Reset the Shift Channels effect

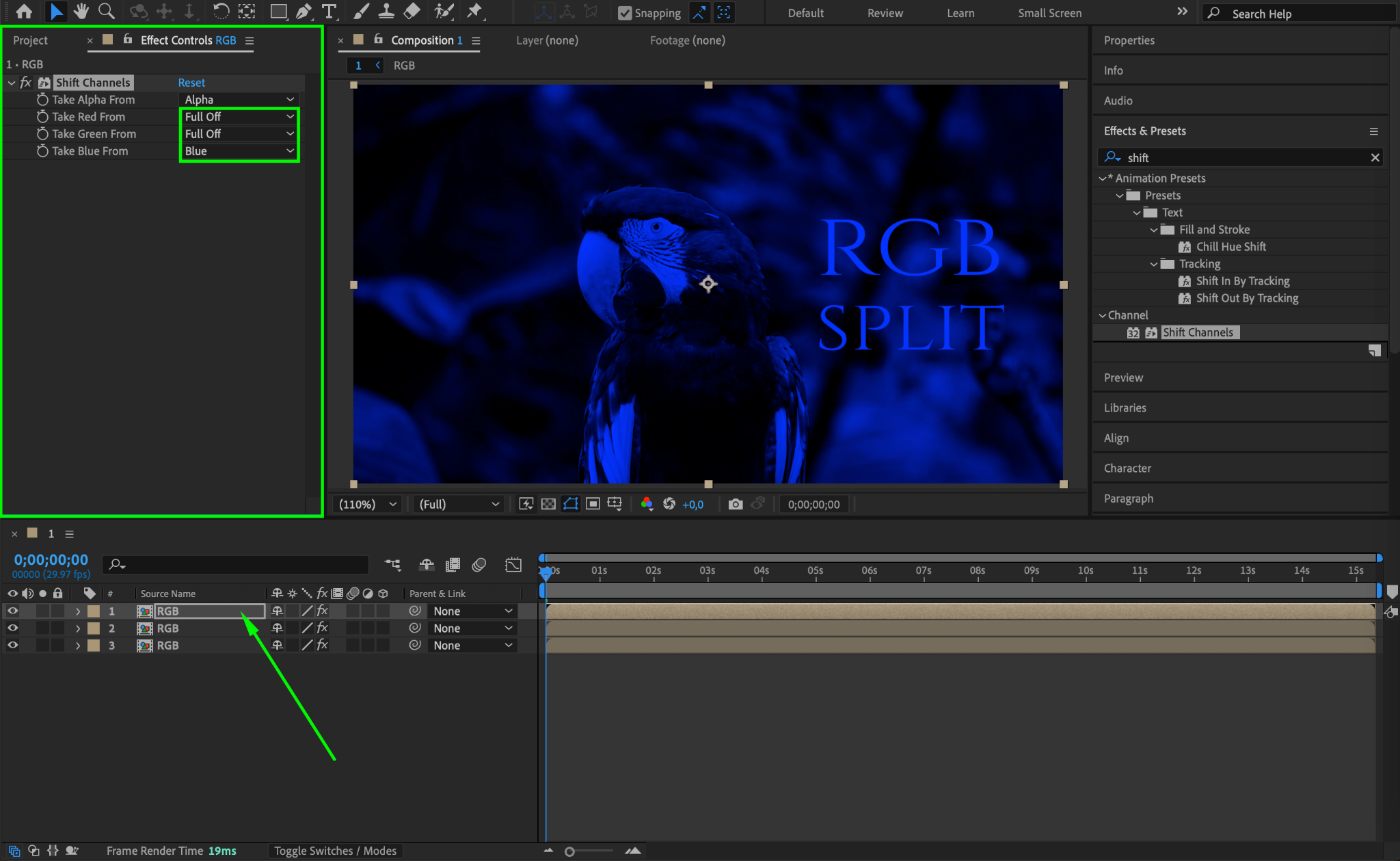pyautogui.click(x=191, y=83)
